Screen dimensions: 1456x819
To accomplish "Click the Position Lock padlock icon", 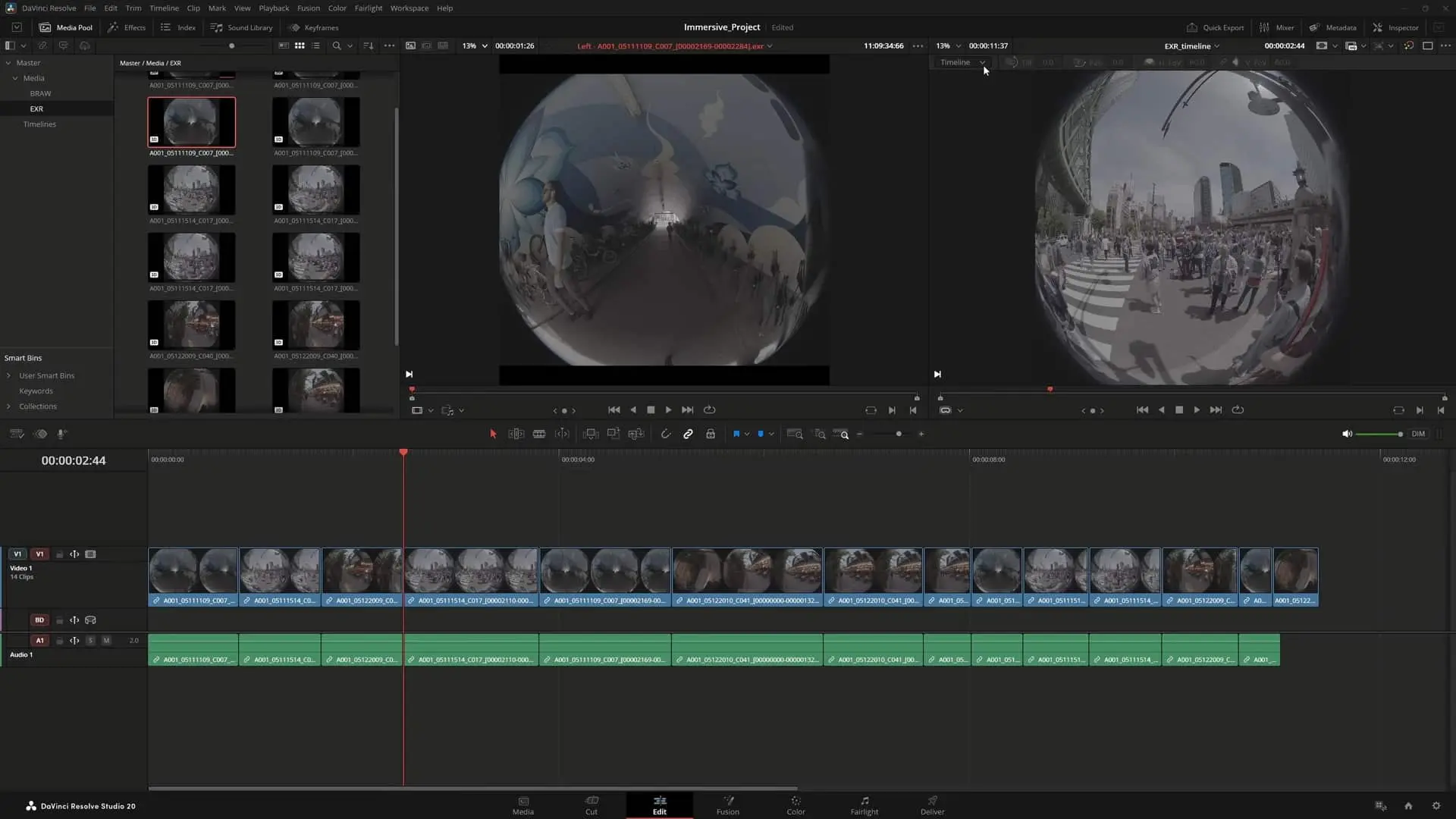I will pyautogui.click(x=711, y=434).
